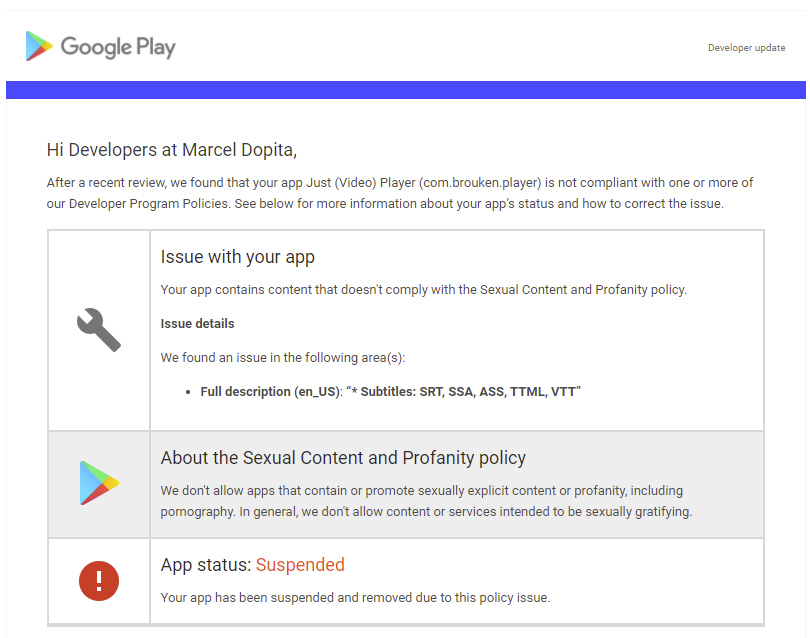Click About the Sexual Content and Profanity heading

point(343,458)
